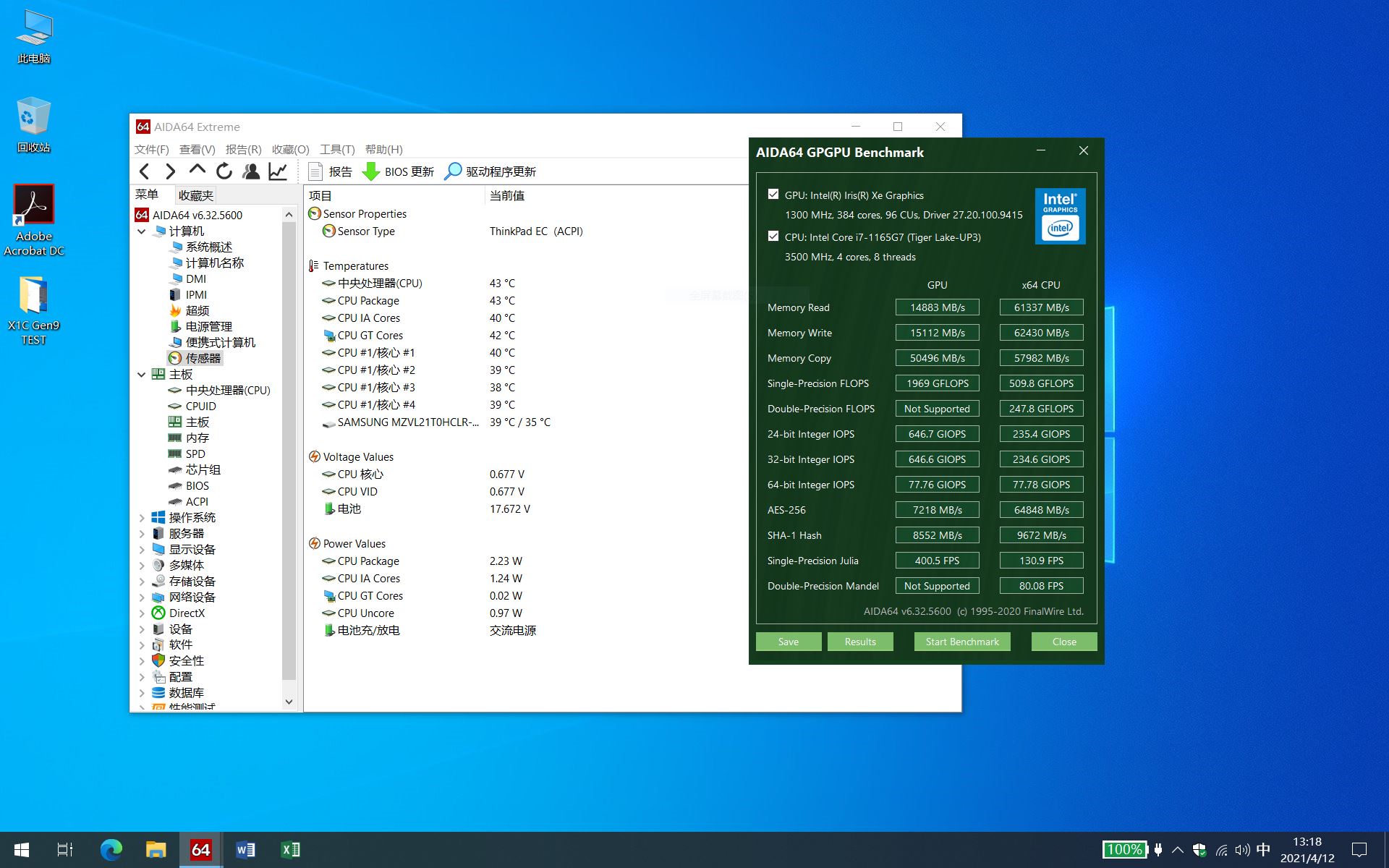The height and width of the screenshot is (868, 1389).
Task: Click the Forward arrow in AIDA64 toolbar
Action: point(171,171)
